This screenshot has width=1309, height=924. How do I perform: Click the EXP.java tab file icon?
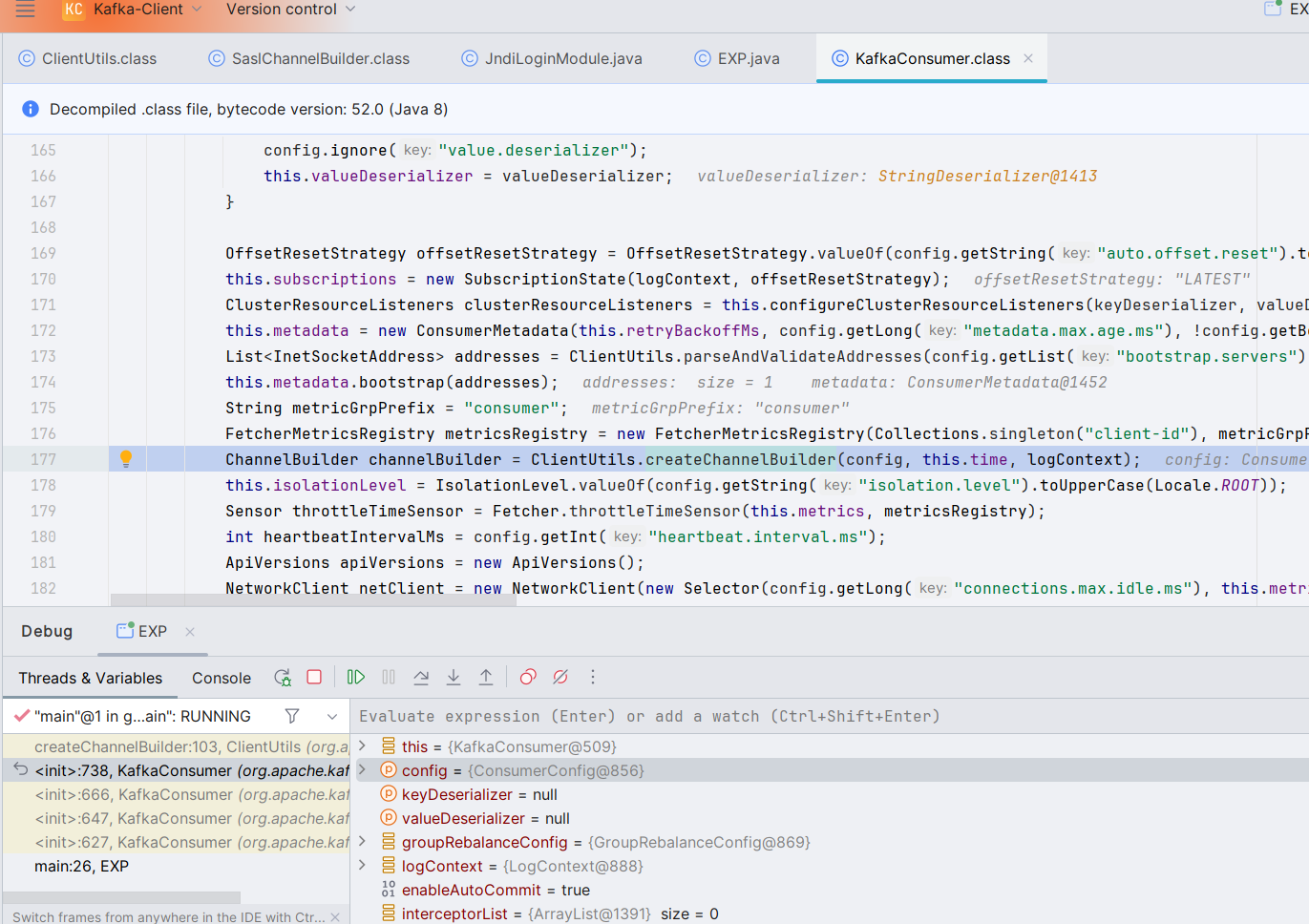coord(703,58)
